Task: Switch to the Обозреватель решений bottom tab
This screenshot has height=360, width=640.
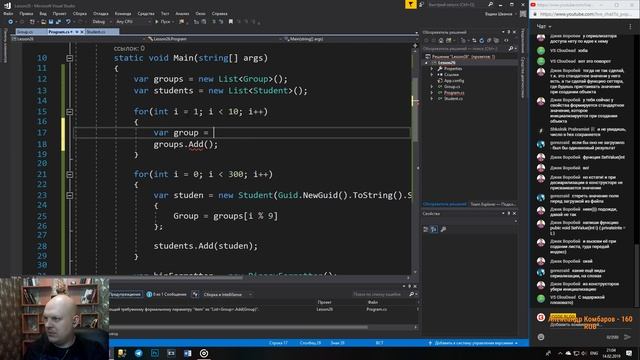Action: (444, 204)
